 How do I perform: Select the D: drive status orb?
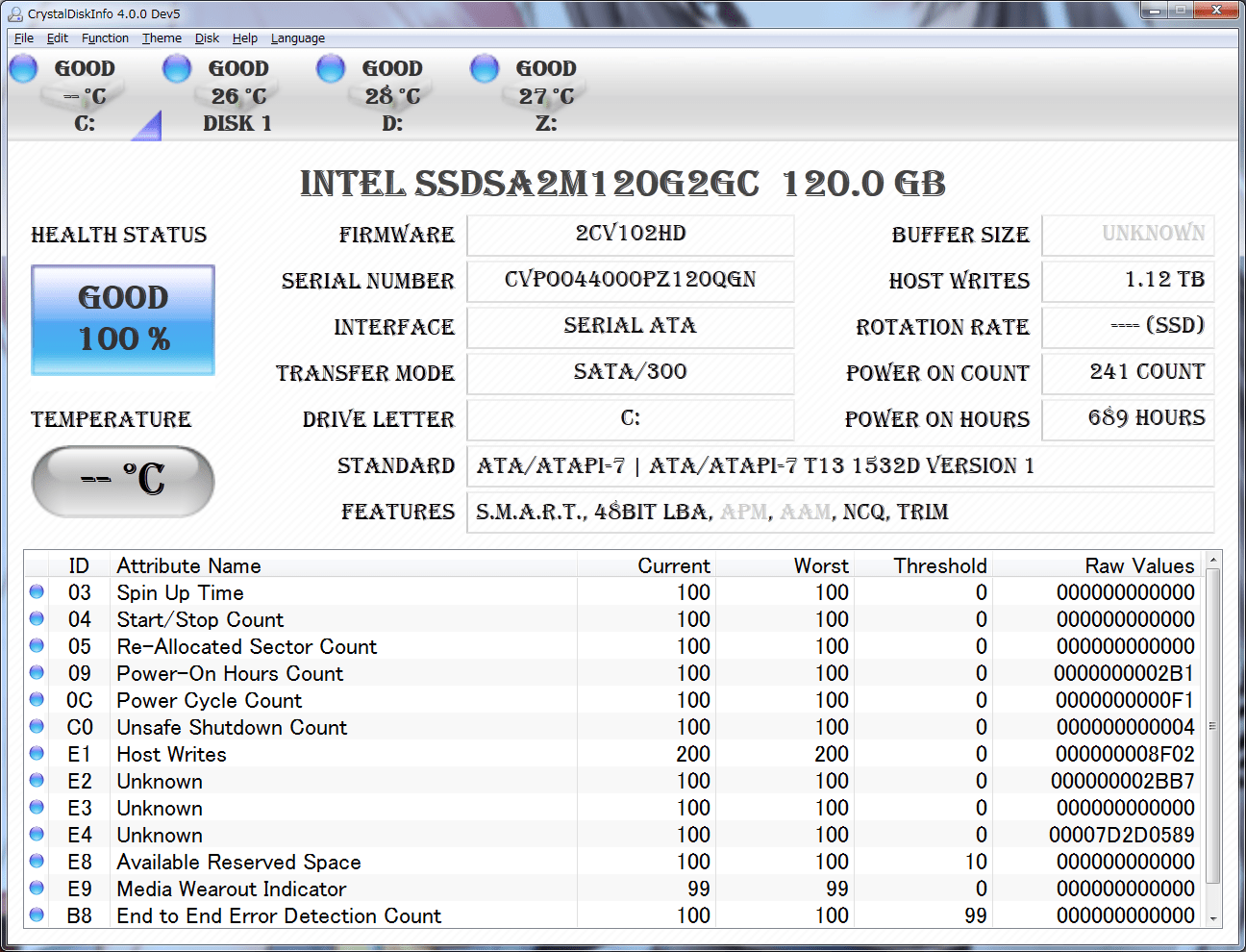pos(331,68)
